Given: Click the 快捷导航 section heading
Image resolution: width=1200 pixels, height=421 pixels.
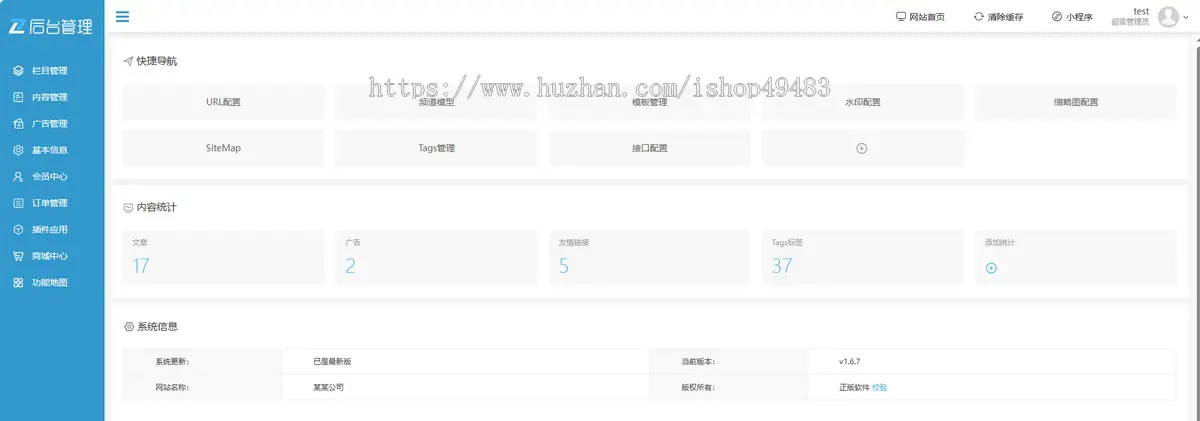Looking at the screenshot, I should (157, 61).
